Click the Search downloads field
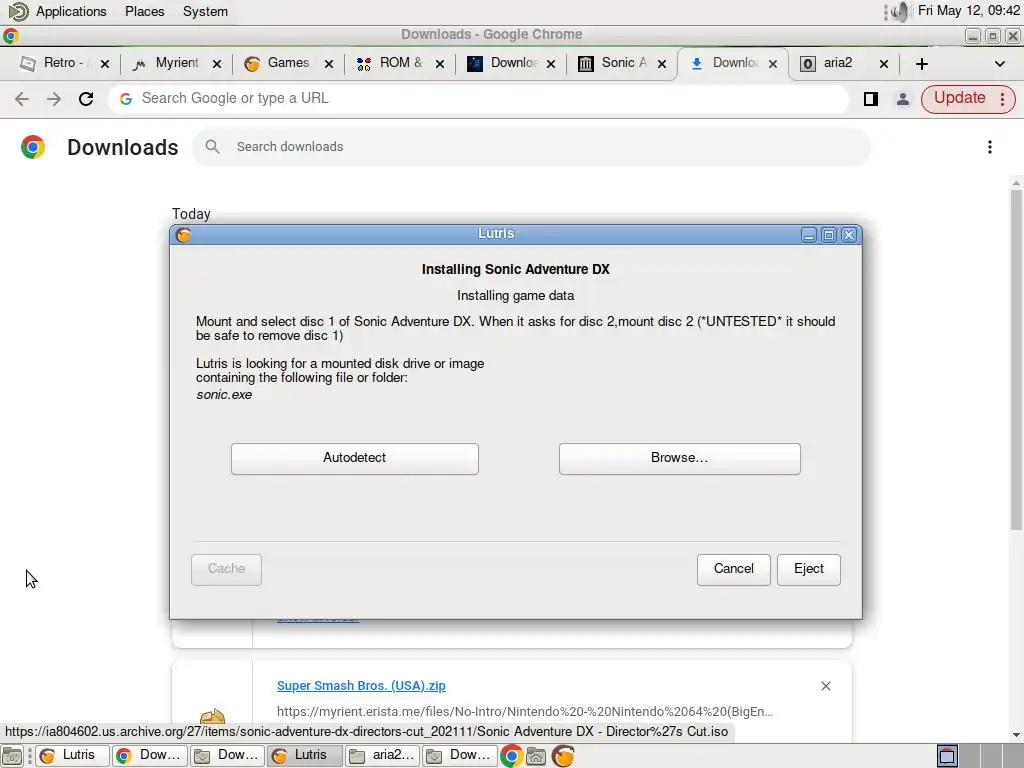Viewport: 1024px width, 768px height. click(x=531, y=147)
